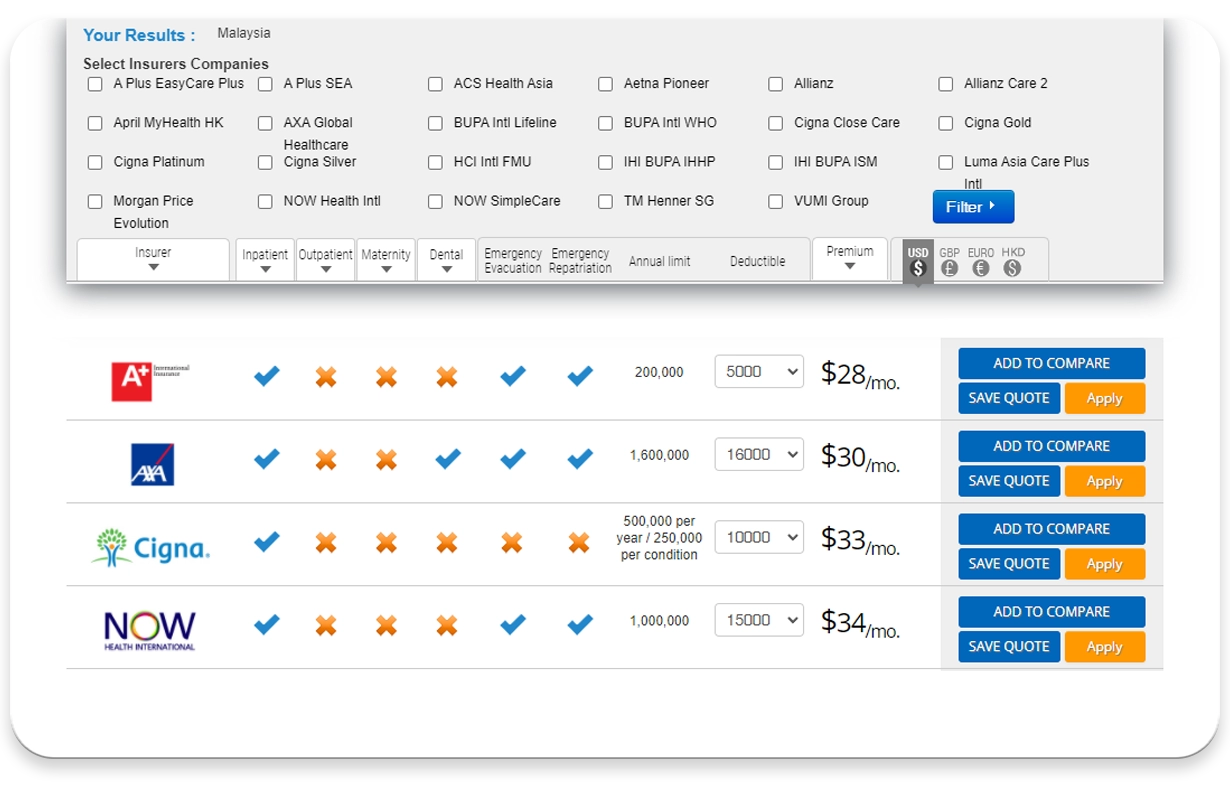Screen dimensions: 1230x791
Task: Check the Luma Asia Care Plus checkbox
Action: pos(945,162)
